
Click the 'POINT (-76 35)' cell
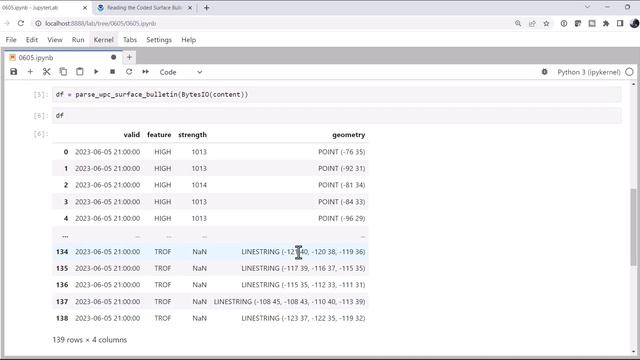tap(342, 152)
